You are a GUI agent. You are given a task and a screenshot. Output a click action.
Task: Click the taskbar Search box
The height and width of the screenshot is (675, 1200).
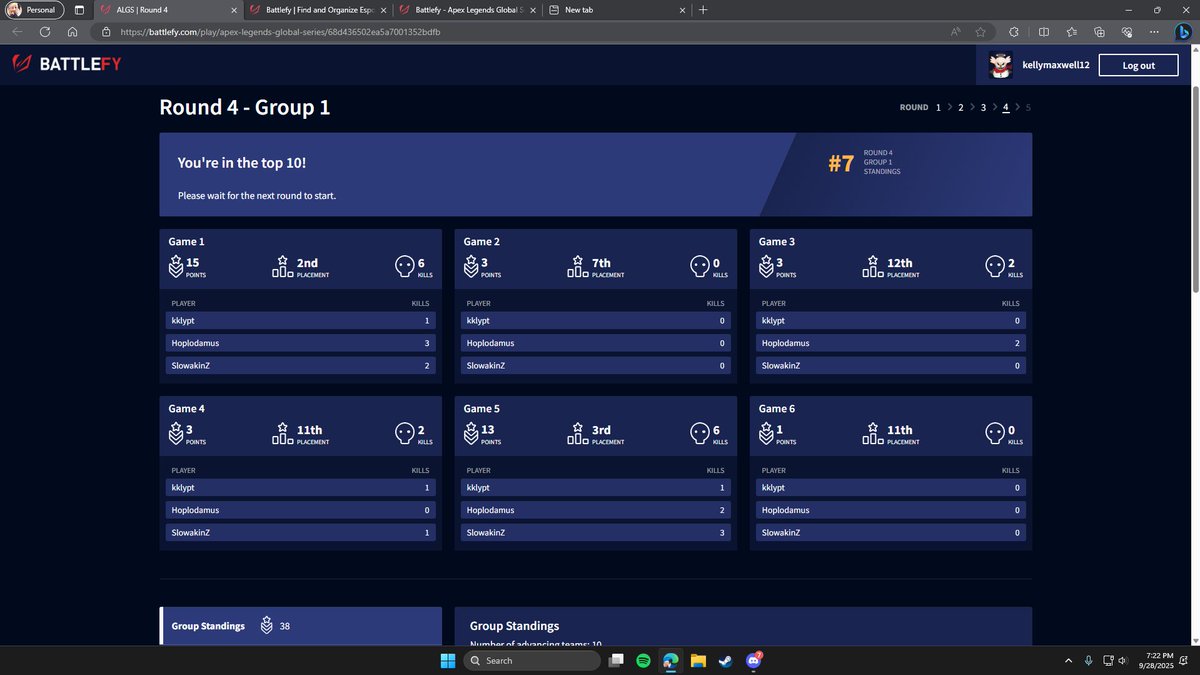[x=532, y=660]
